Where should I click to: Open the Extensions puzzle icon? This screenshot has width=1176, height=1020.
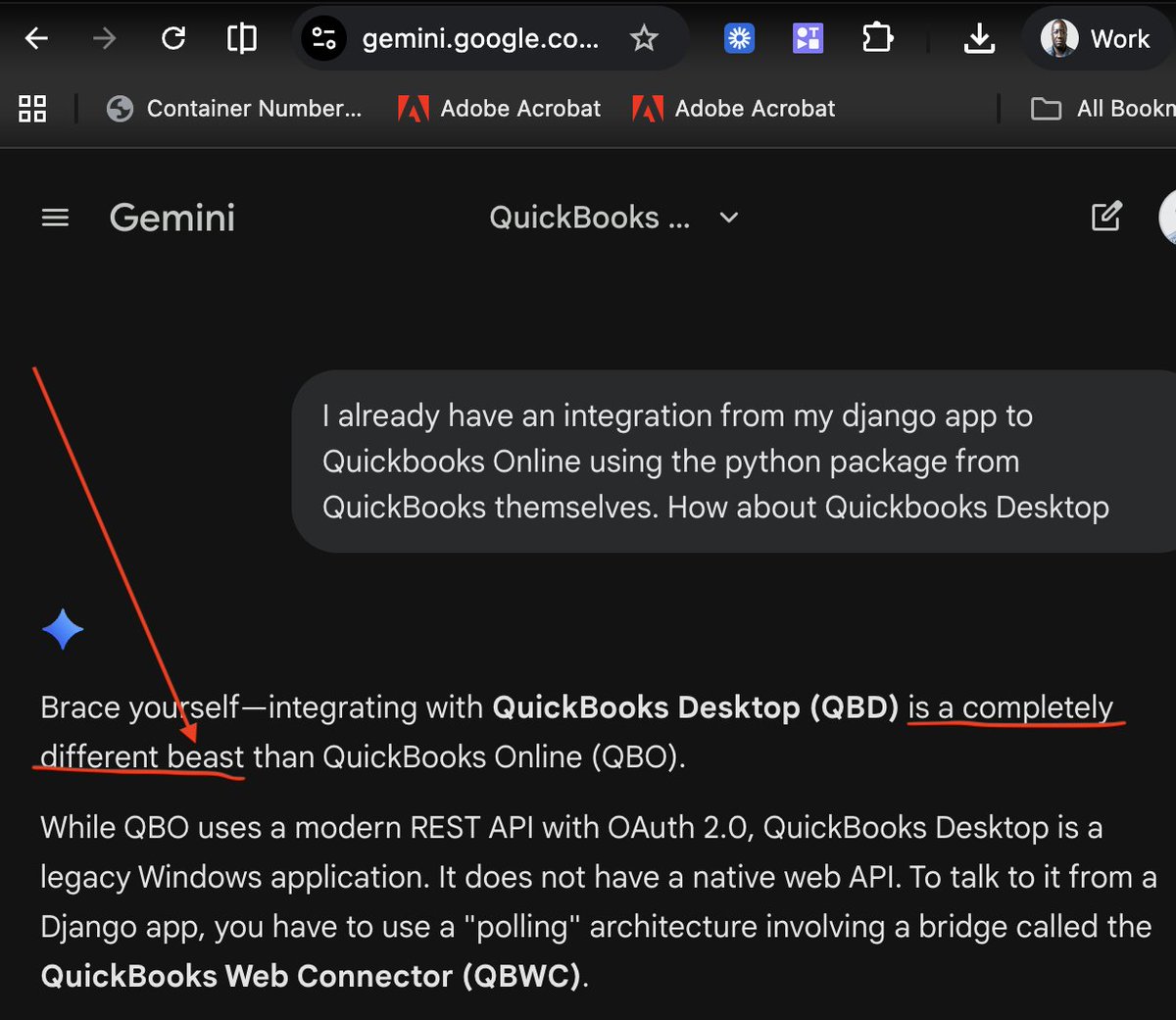(x=877, y=38)
